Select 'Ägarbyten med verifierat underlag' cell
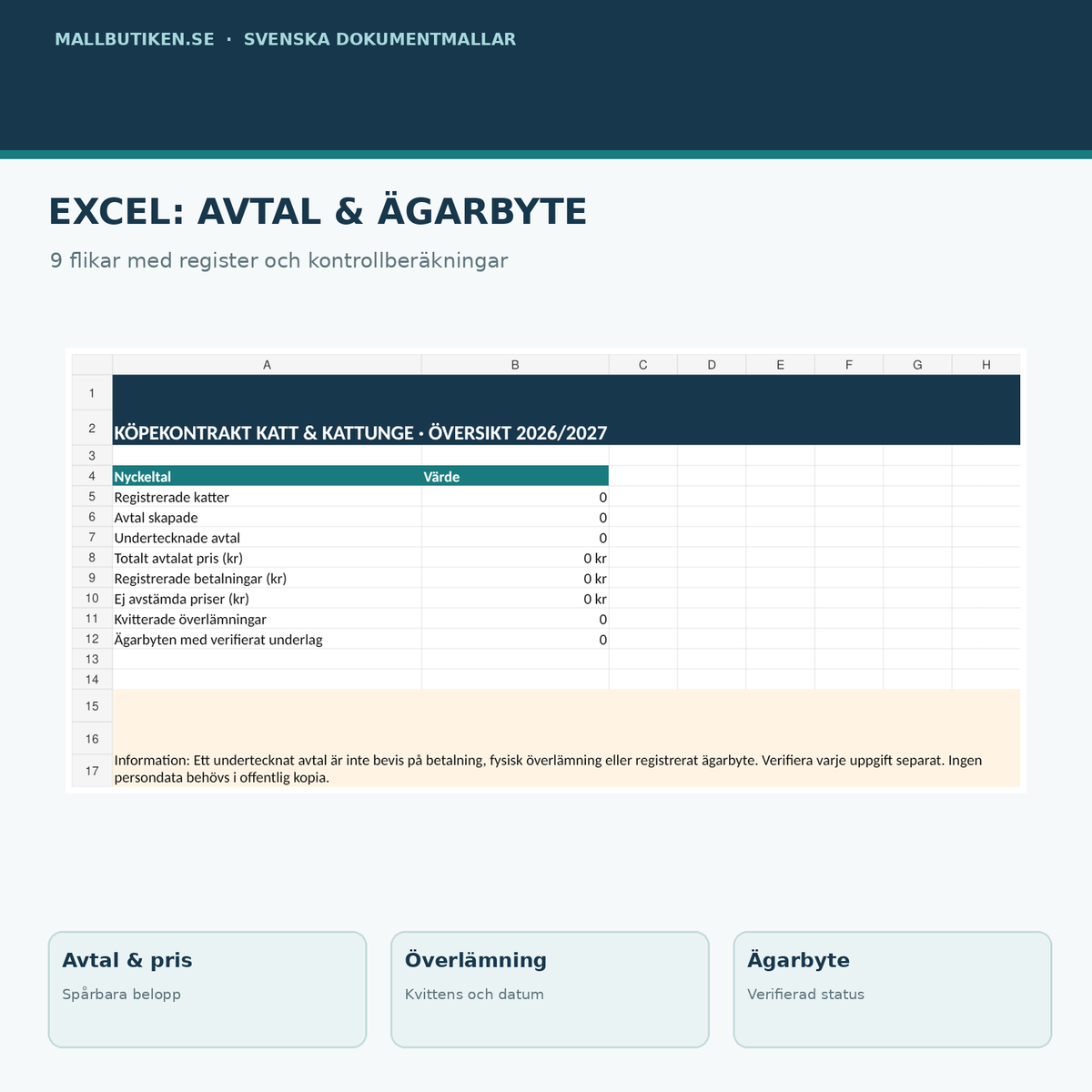 [x=267, y=639]
